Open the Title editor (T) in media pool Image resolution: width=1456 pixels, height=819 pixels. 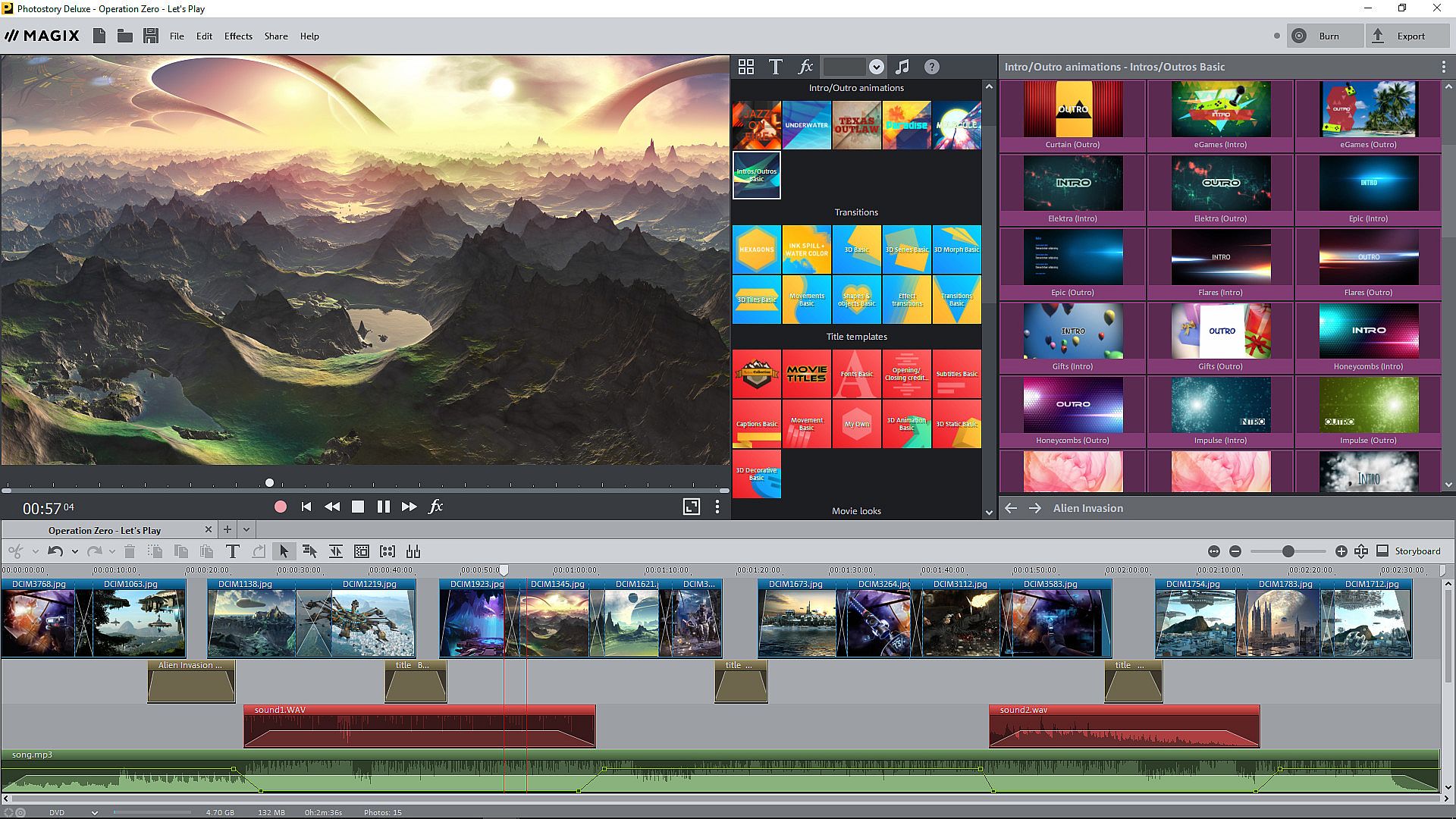pos(775,67)
